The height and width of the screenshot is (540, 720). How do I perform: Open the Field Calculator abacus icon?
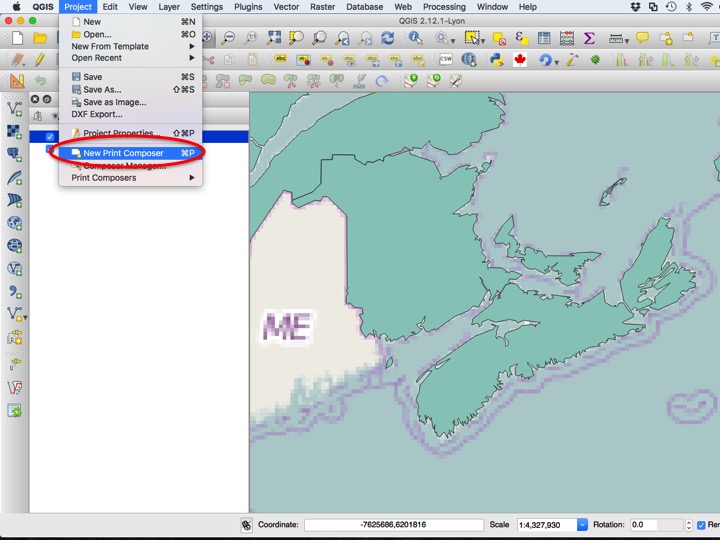pos(567,38)
